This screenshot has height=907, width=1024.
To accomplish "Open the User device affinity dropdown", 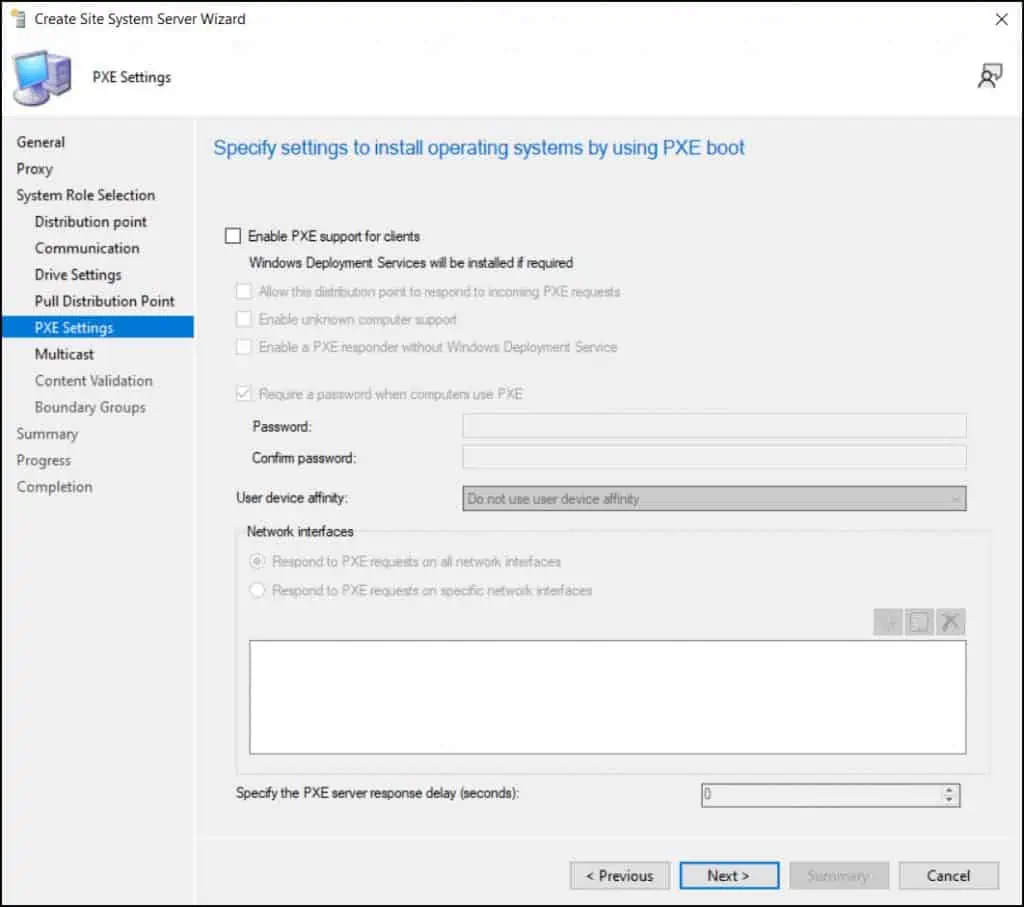I will tap(714, 498).
